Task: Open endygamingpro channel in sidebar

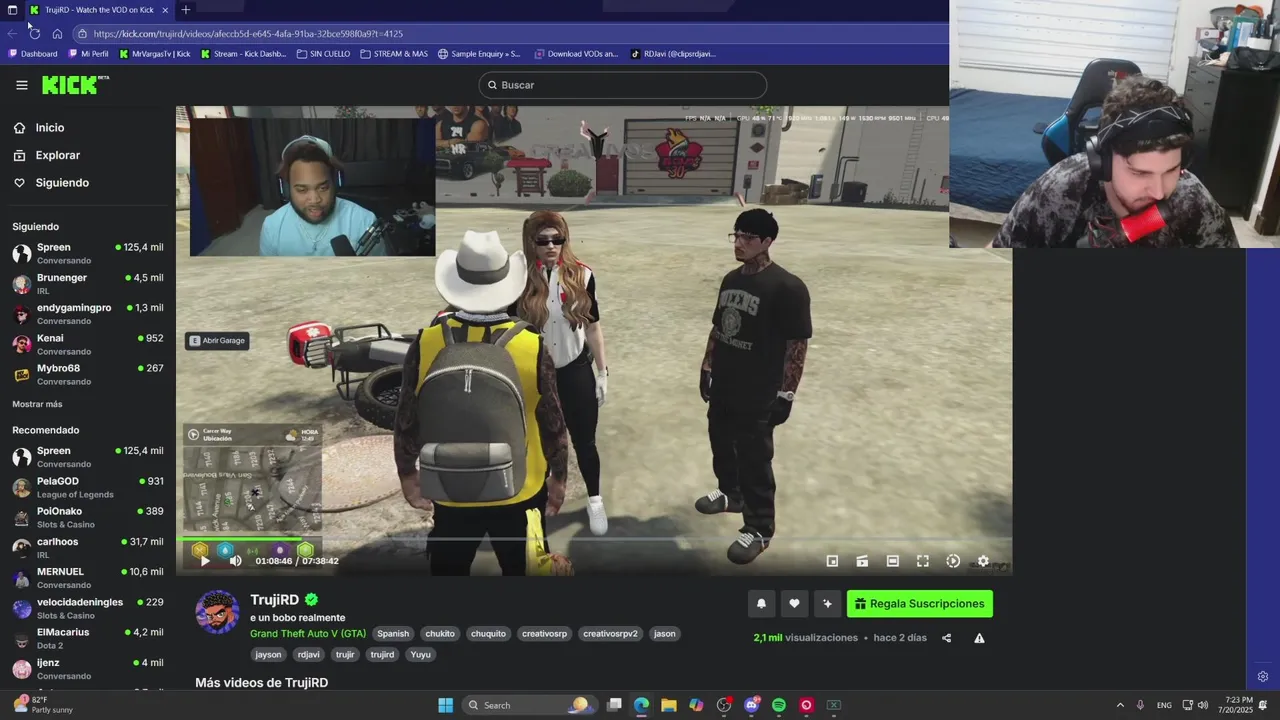Action: tap(88, 314)
